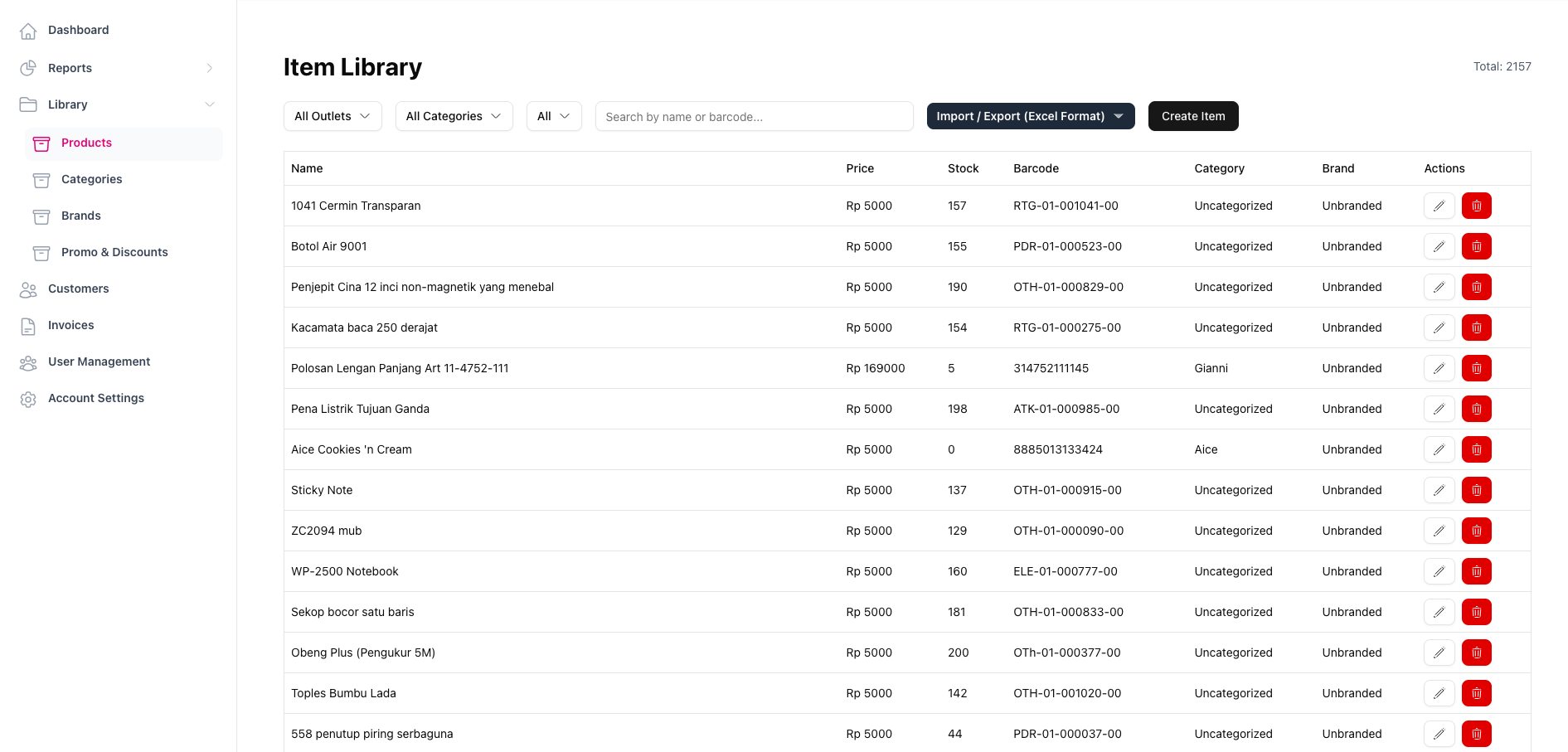Edit Polosan Lengan Panjang Art item
The height and width of the screenshot is (752, 1568).
[1439, 368]
